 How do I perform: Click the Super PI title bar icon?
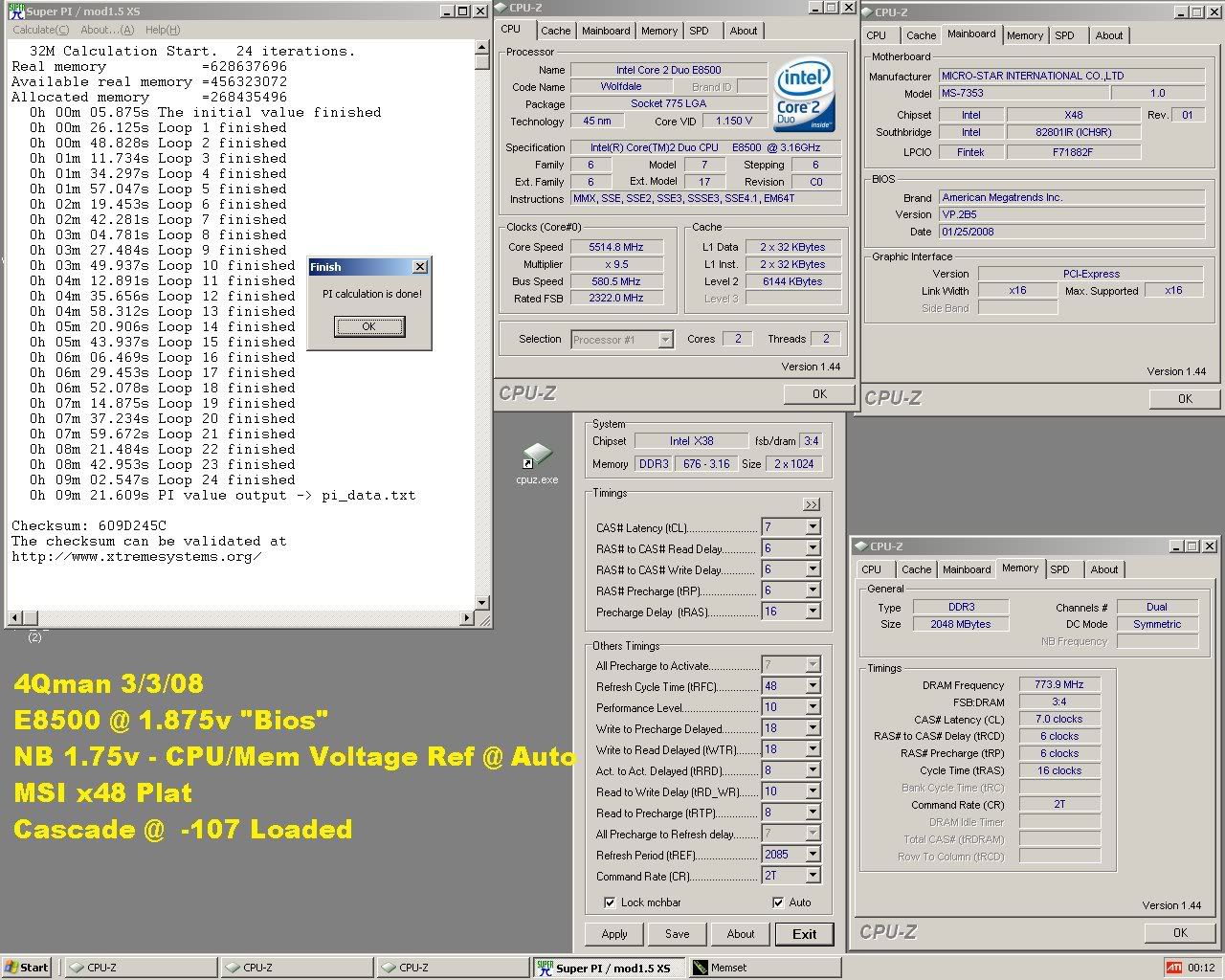[x=13, y=11]
